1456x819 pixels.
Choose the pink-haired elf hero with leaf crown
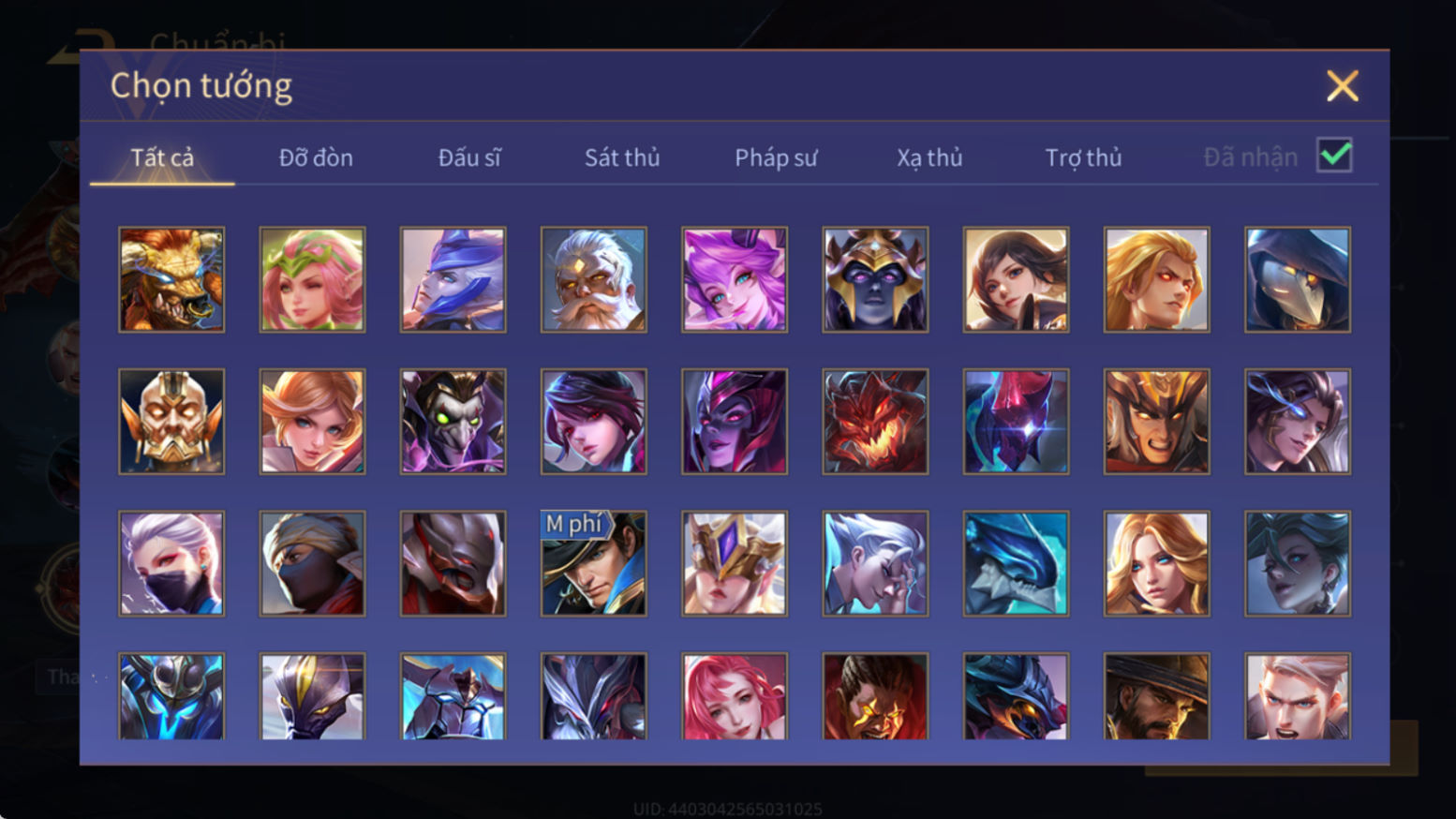[x=312, y=279]
